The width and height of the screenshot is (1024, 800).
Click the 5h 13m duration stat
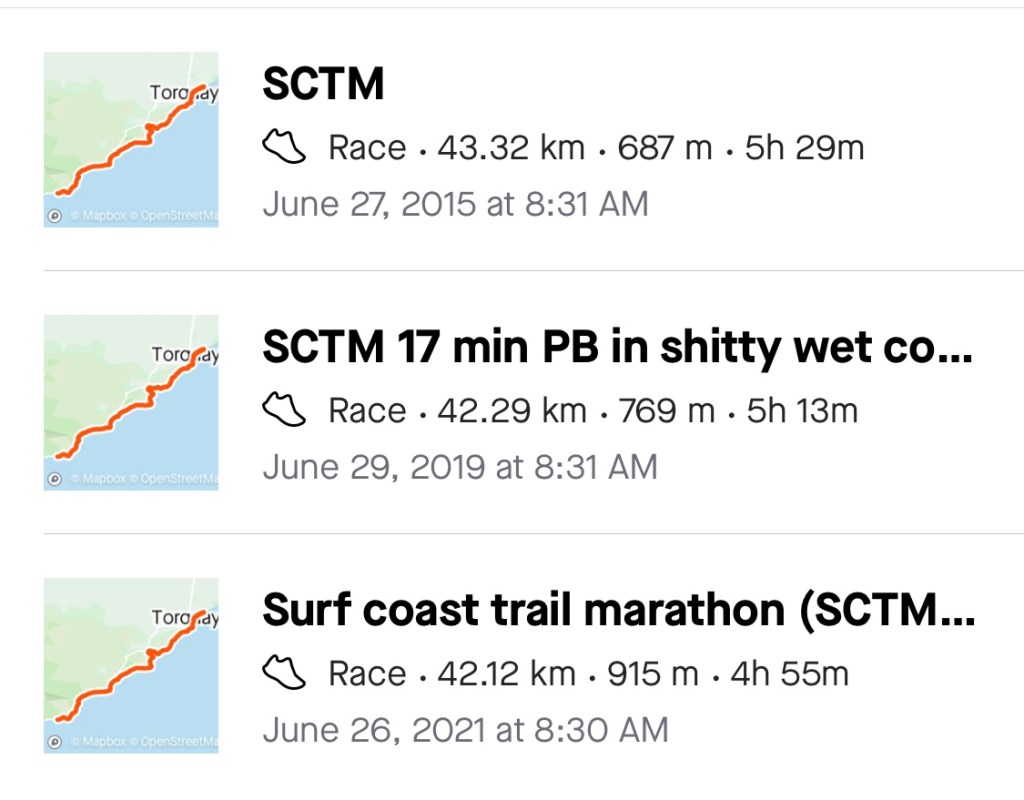[803, 411]
